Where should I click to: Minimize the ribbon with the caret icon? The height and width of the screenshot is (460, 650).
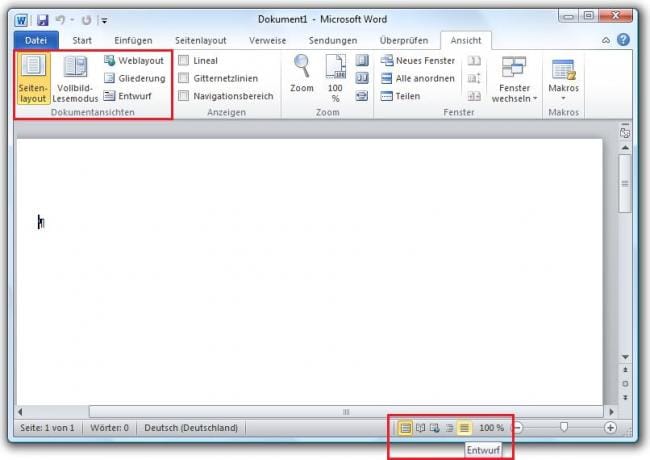pos(606,40)
